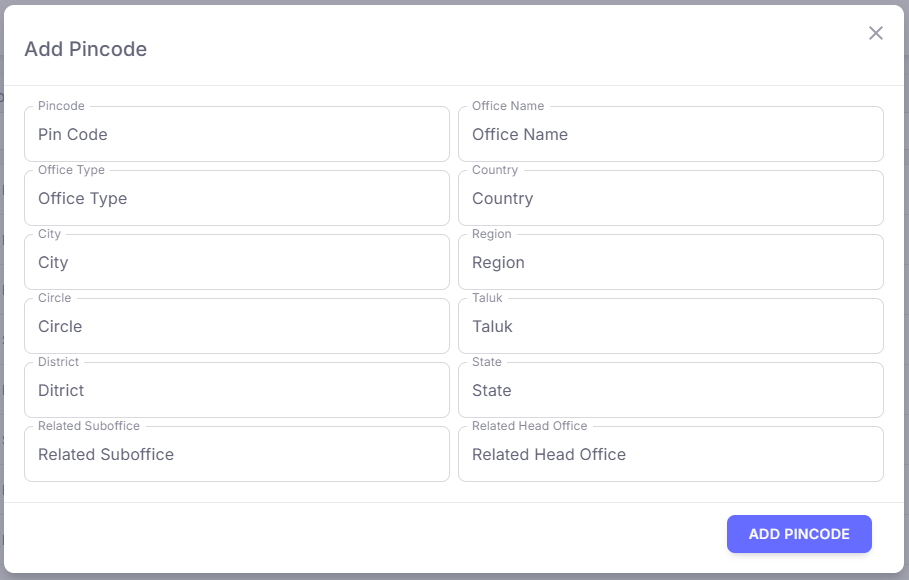Click the Office Name text field
Image resolution: width=909 pixels, height=580 pixels.
tap(670, 135)
